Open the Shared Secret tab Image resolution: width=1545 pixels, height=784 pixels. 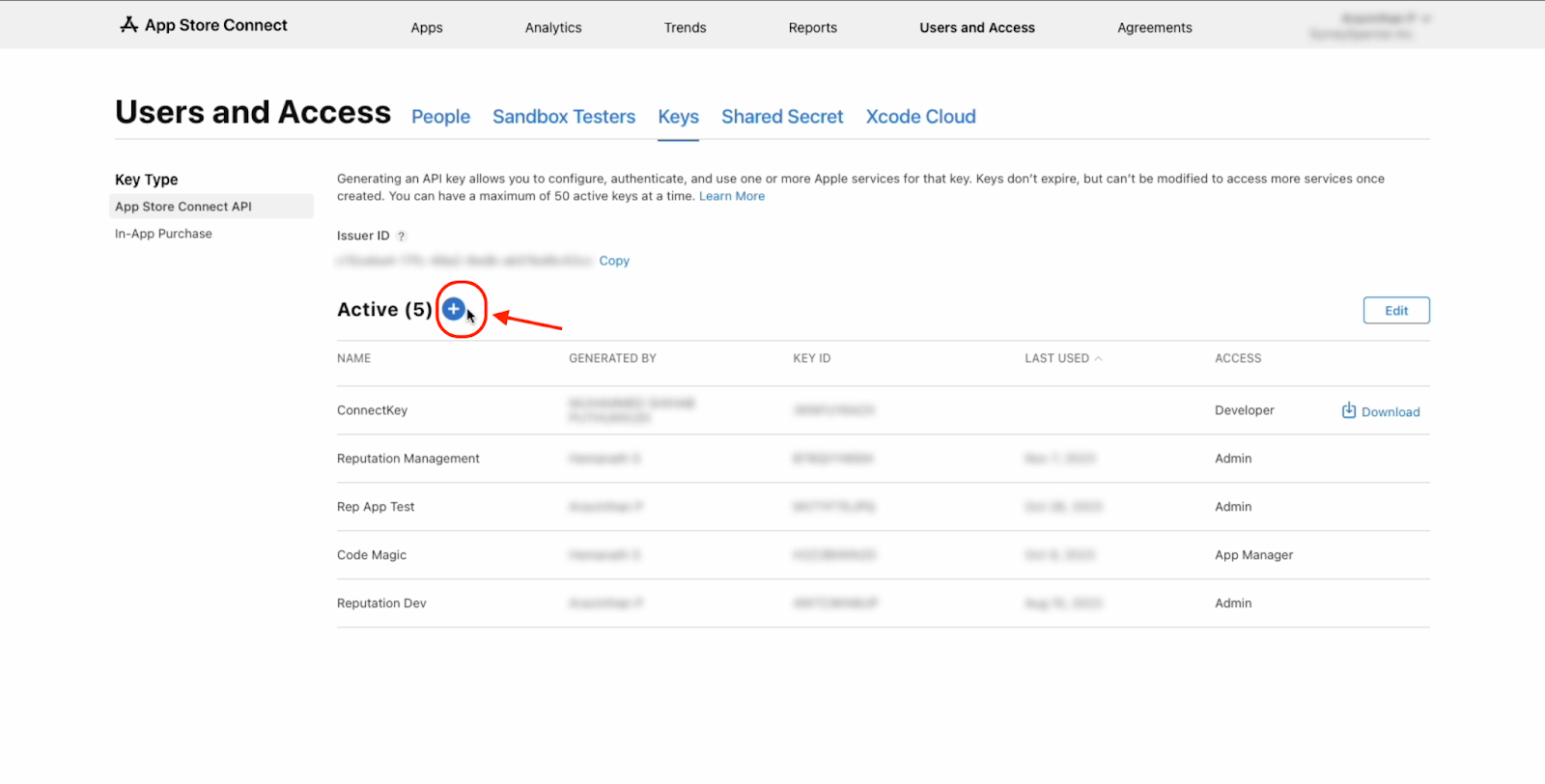click(x=782, y=117)
